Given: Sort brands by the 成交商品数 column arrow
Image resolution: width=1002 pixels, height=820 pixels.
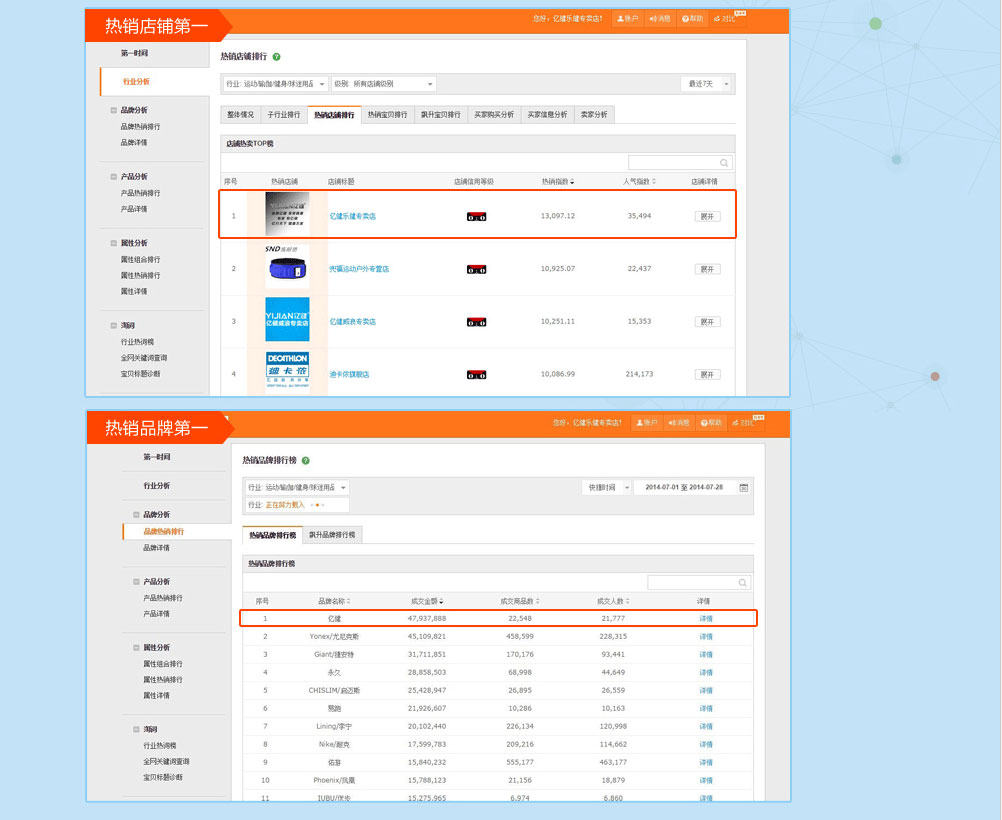Looking at the screenshot, I should 537,601.
